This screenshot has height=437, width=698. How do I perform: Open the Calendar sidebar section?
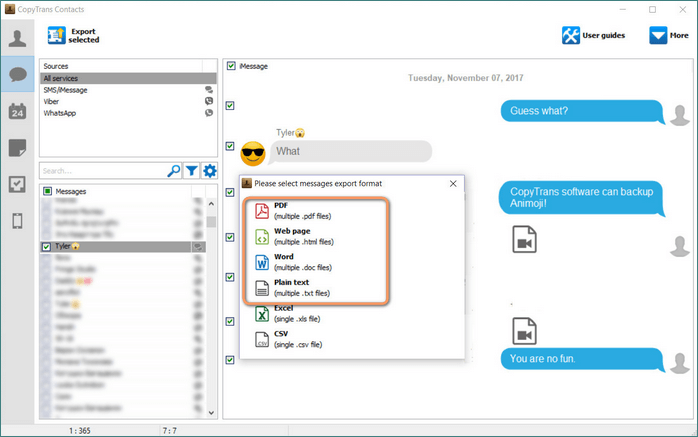[17, 111]
